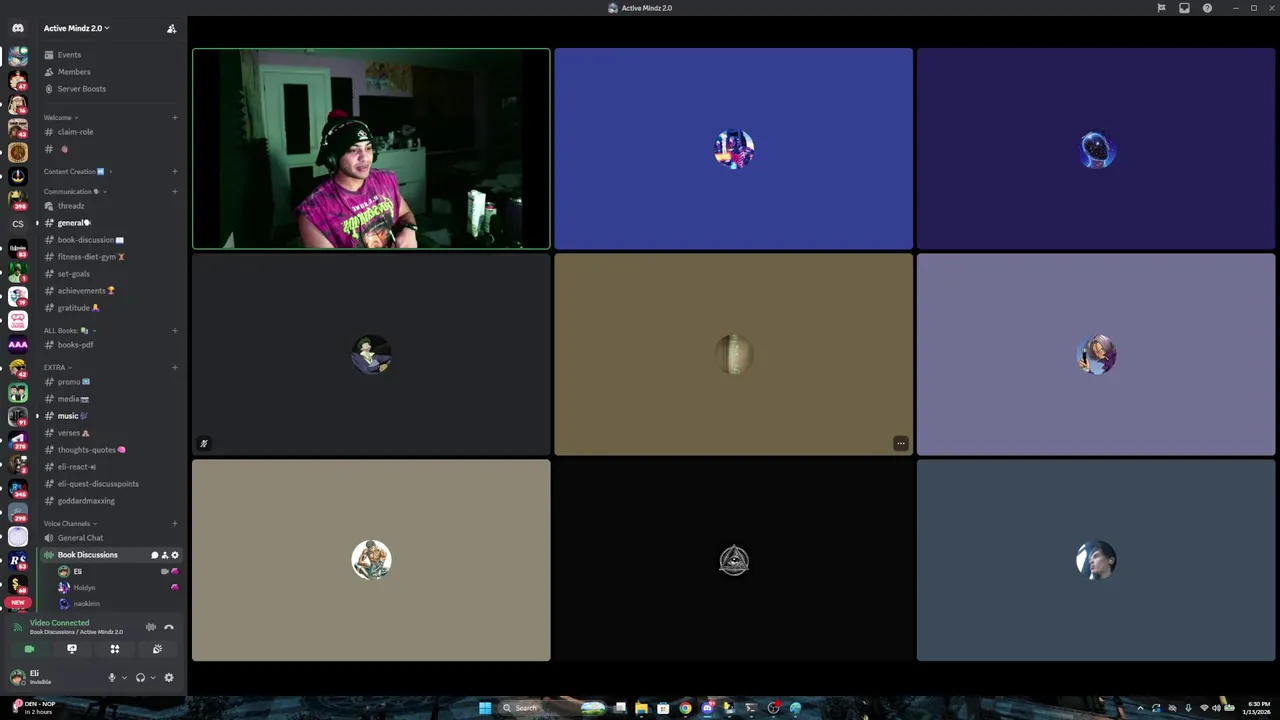This screenshot has width=1280, height=720.
Task: Open the fitness-diet-gym channel
Action: (111, 257)
